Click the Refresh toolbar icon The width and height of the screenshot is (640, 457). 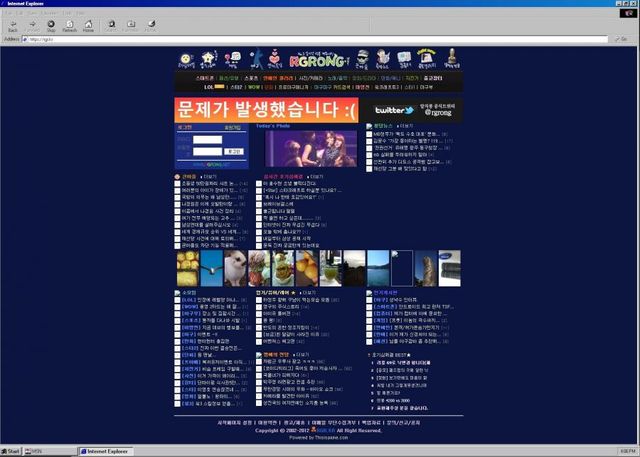pos(69,24)
